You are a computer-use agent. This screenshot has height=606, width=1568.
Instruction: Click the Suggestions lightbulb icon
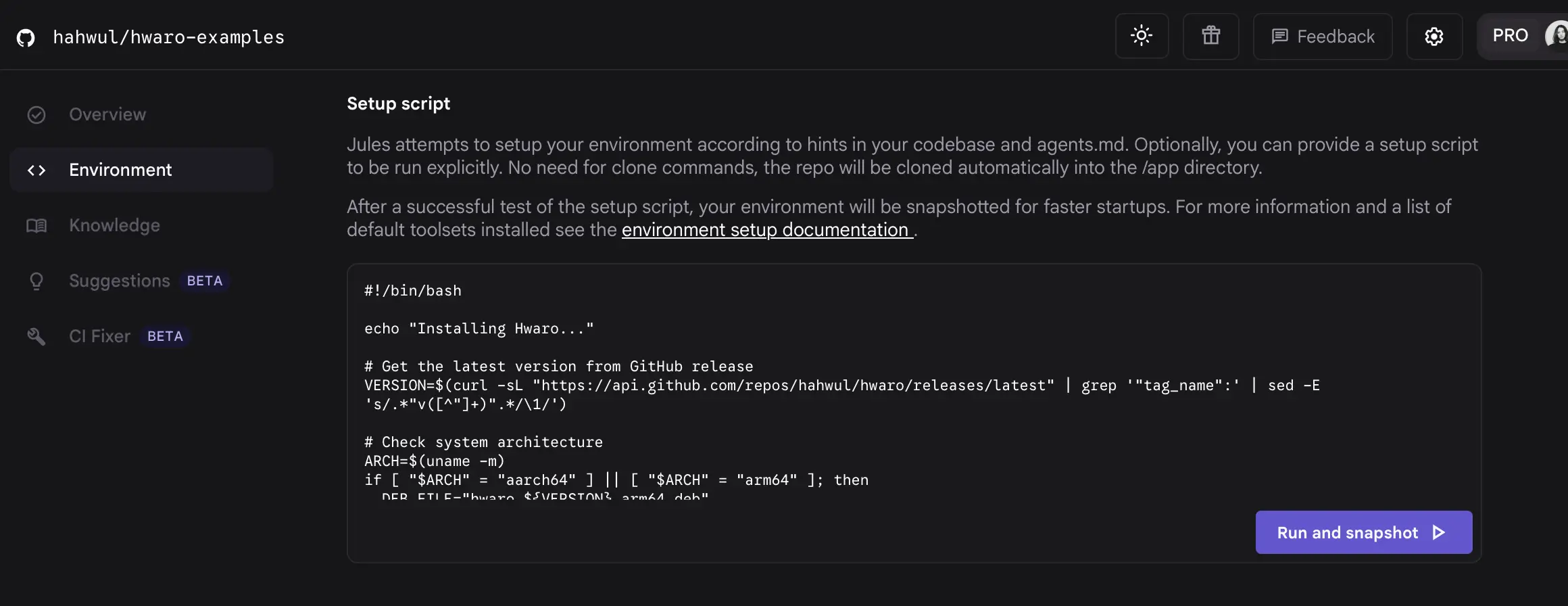point(36,281)
